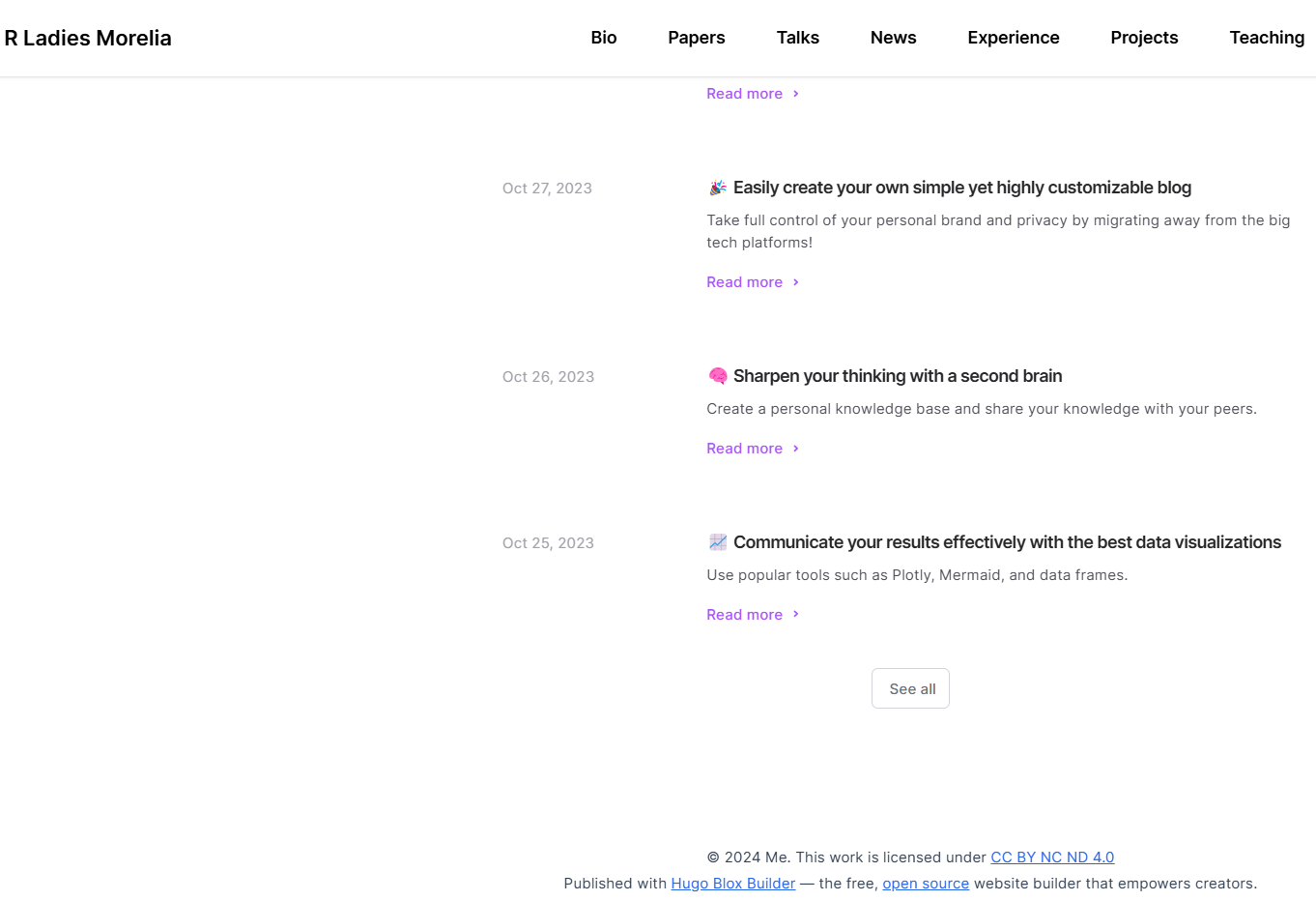Open the Communicate your results post
1316x901 pixels.
click(1007, 542)
